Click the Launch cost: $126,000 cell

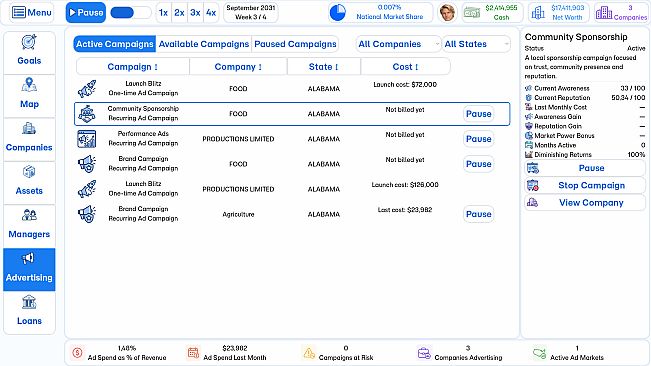click(405, 185)
